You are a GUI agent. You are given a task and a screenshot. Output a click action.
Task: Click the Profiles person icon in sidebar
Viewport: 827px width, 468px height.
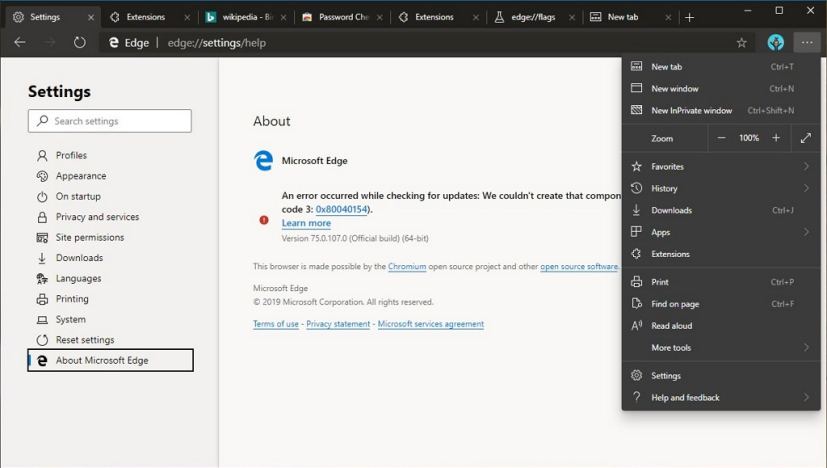pyautogui.click(x=42, y=155)
